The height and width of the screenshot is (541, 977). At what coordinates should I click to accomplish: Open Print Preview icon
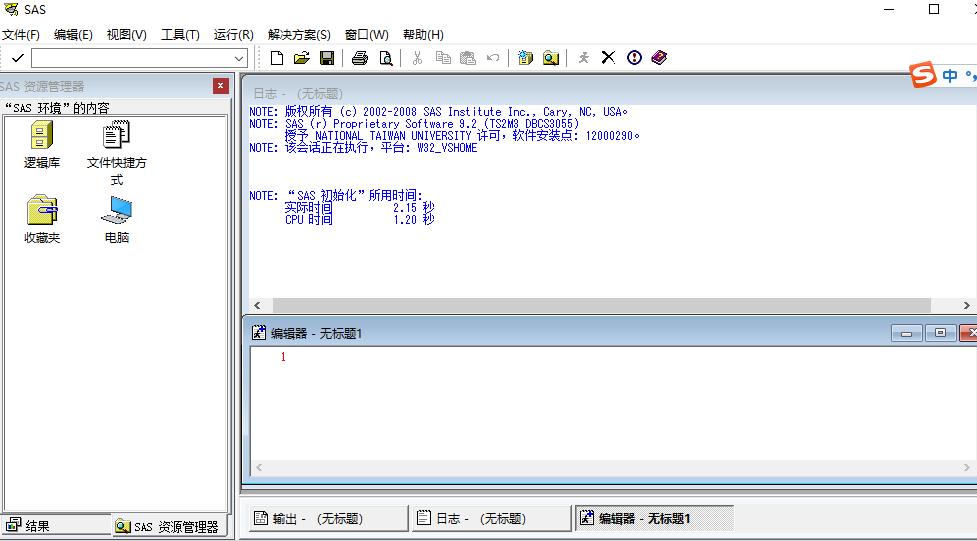[x=386, y=58]
